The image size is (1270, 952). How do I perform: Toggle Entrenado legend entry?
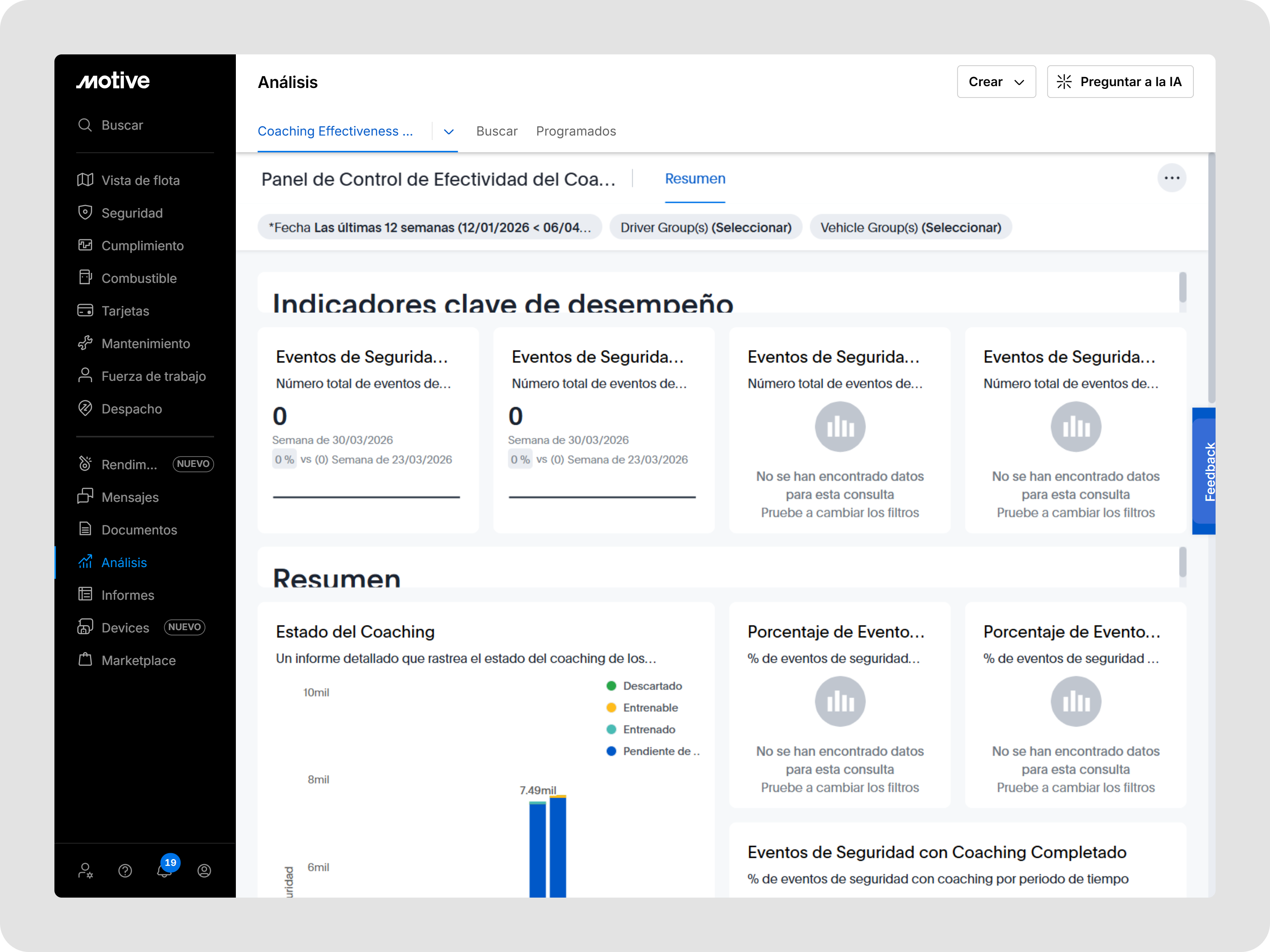click(649, 729)
